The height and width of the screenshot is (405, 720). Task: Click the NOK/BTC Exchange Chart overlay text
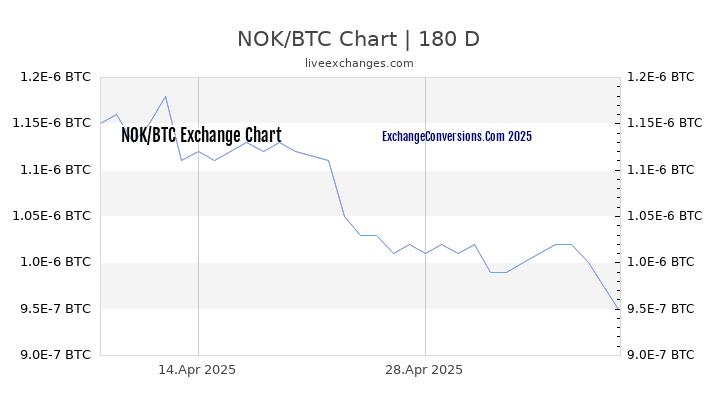201,135
